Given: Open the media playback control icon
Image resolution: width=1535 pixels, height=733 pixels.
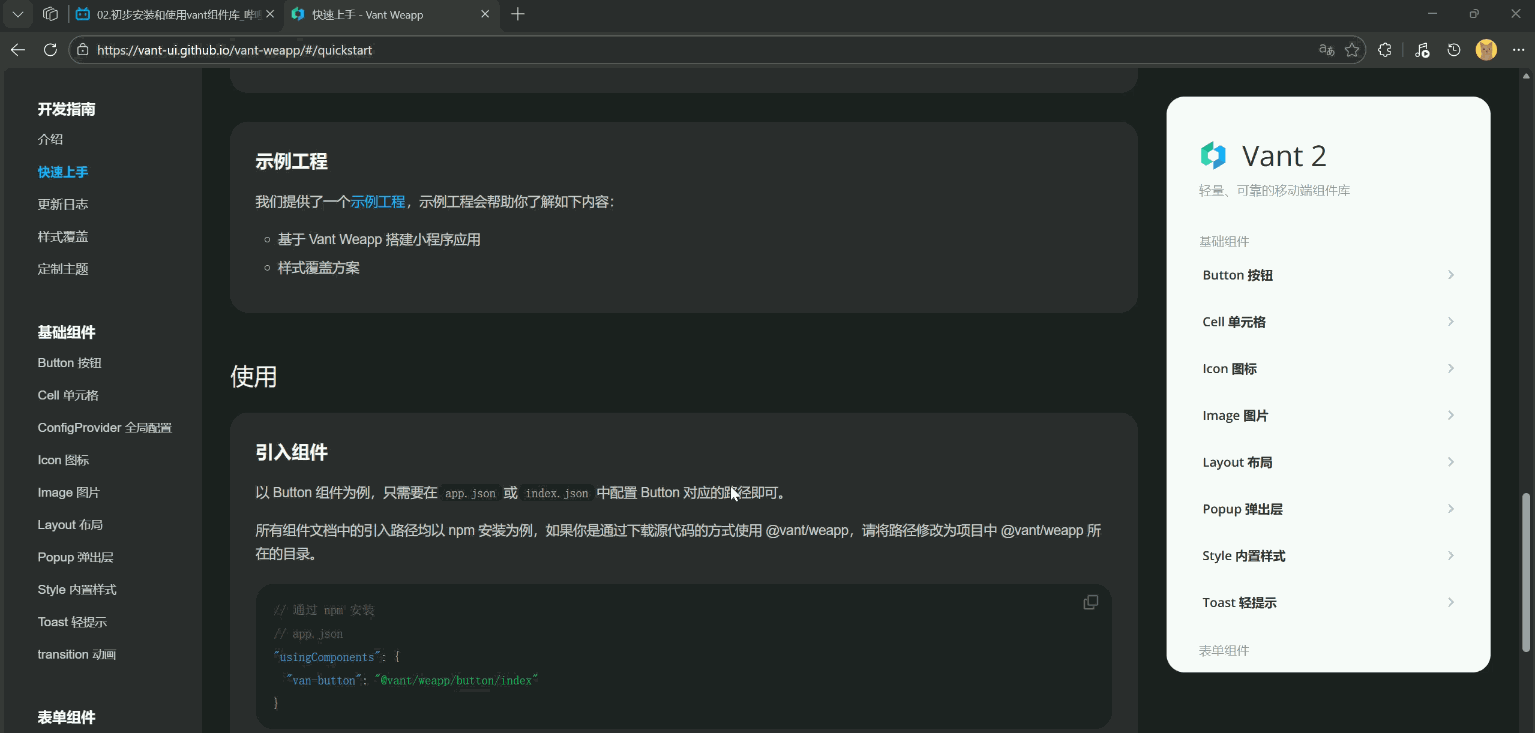Looking at the screenshot, I should pyautogui.click(x=1422, y=50).
